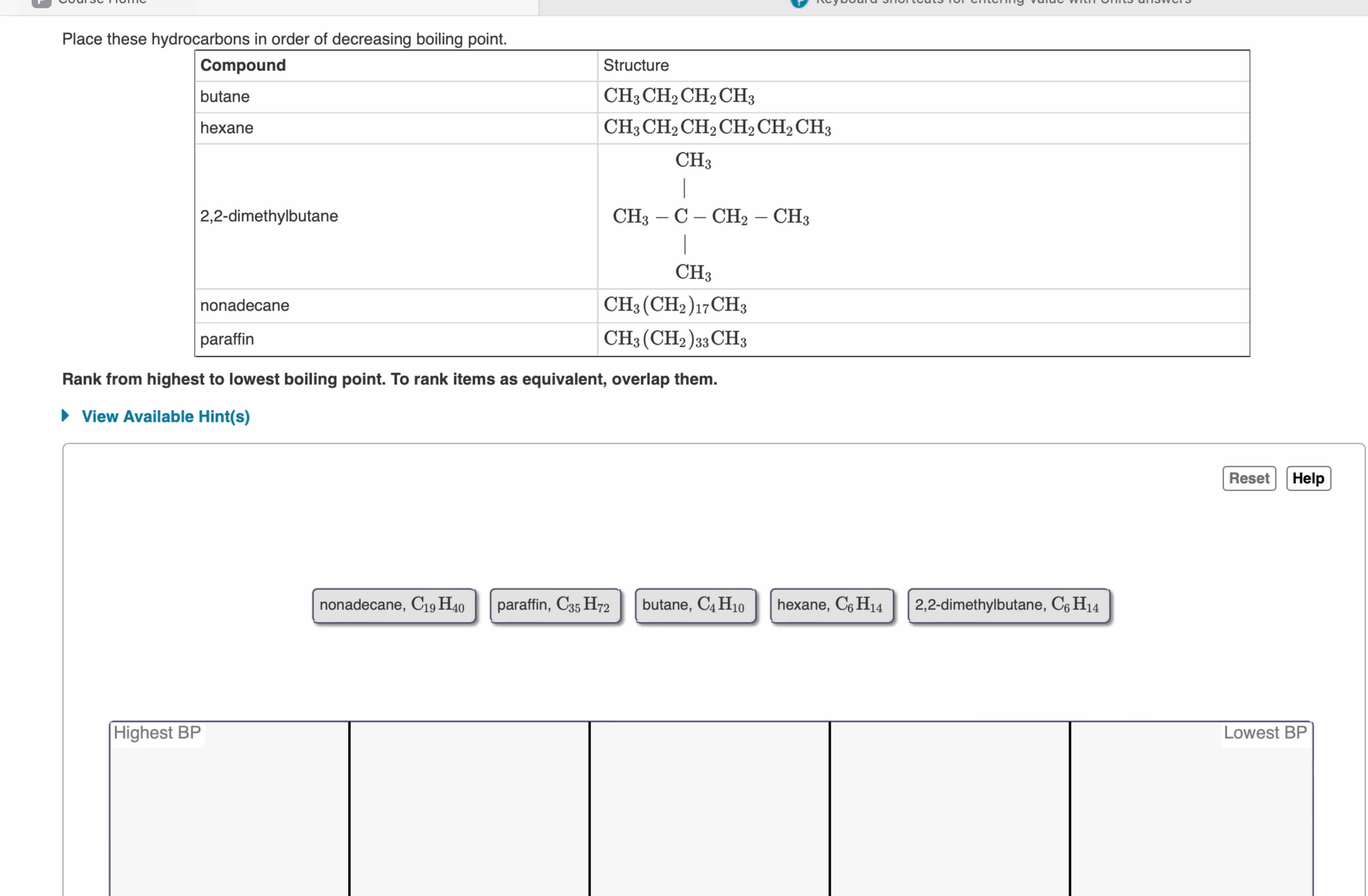The image size is (1368, 896).
Task: Select the paraffin C35H72 tile
Action: point(555,605)
